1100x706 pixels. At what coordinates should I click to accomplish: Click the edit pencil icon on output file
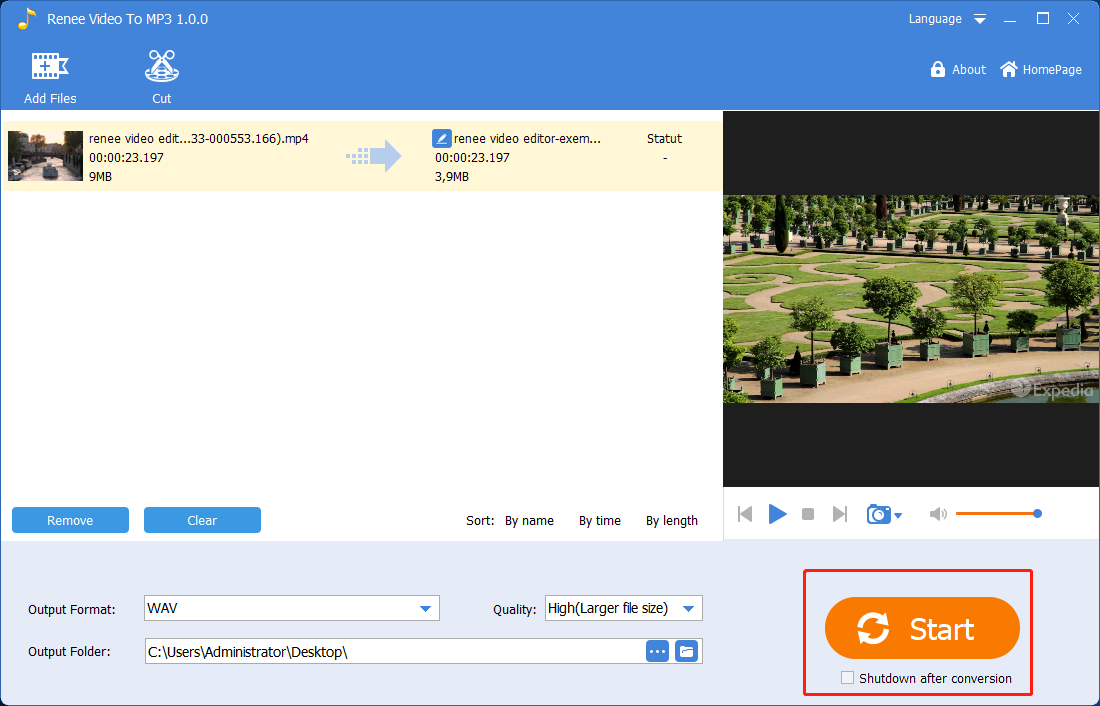441,139
